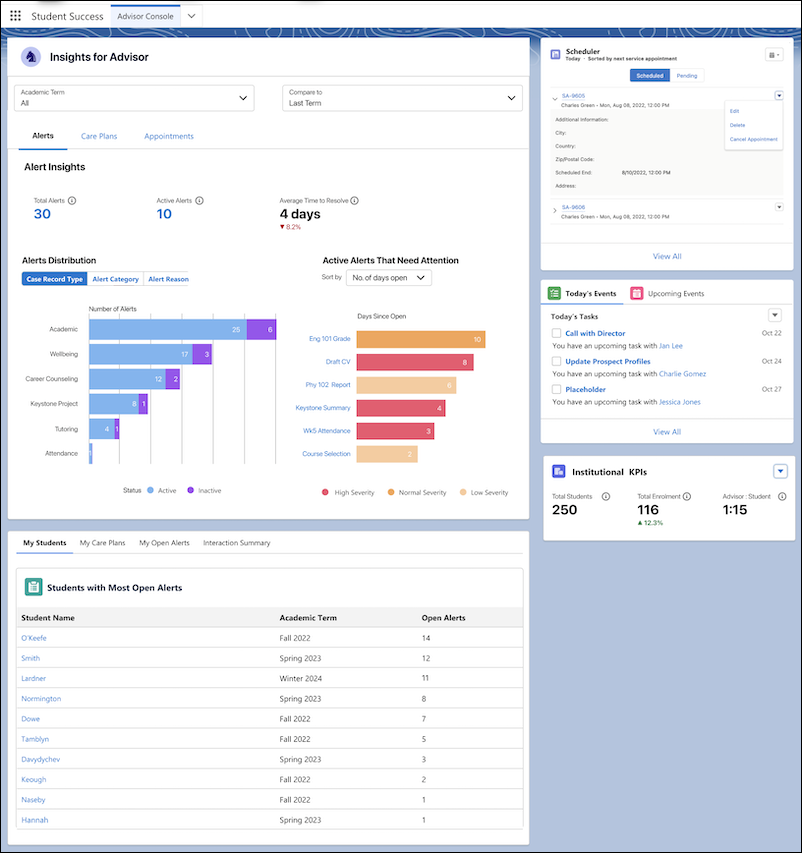802x853 pixels.
Task: Show info for Average Time to Resolve
Action: (x=355, y=201)
